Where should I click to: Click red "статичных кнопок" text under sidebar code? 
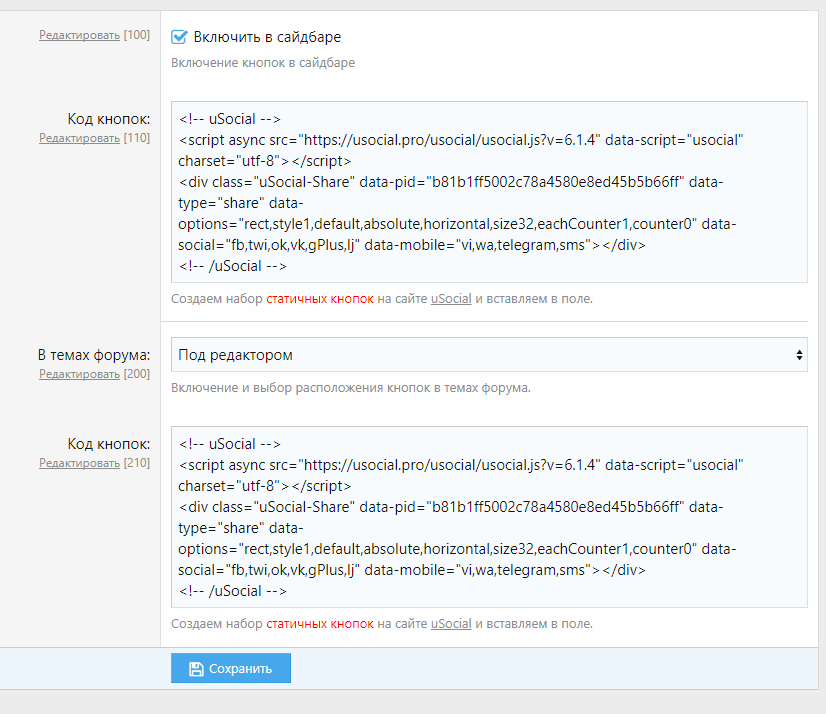pos(320,299)
